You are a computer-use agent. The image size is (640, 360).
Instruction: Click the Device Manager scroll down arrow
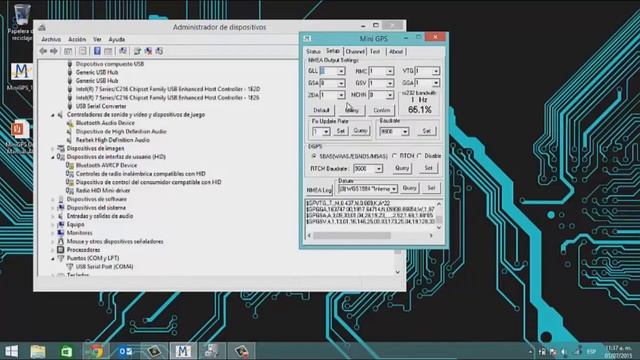click(398, 272)
